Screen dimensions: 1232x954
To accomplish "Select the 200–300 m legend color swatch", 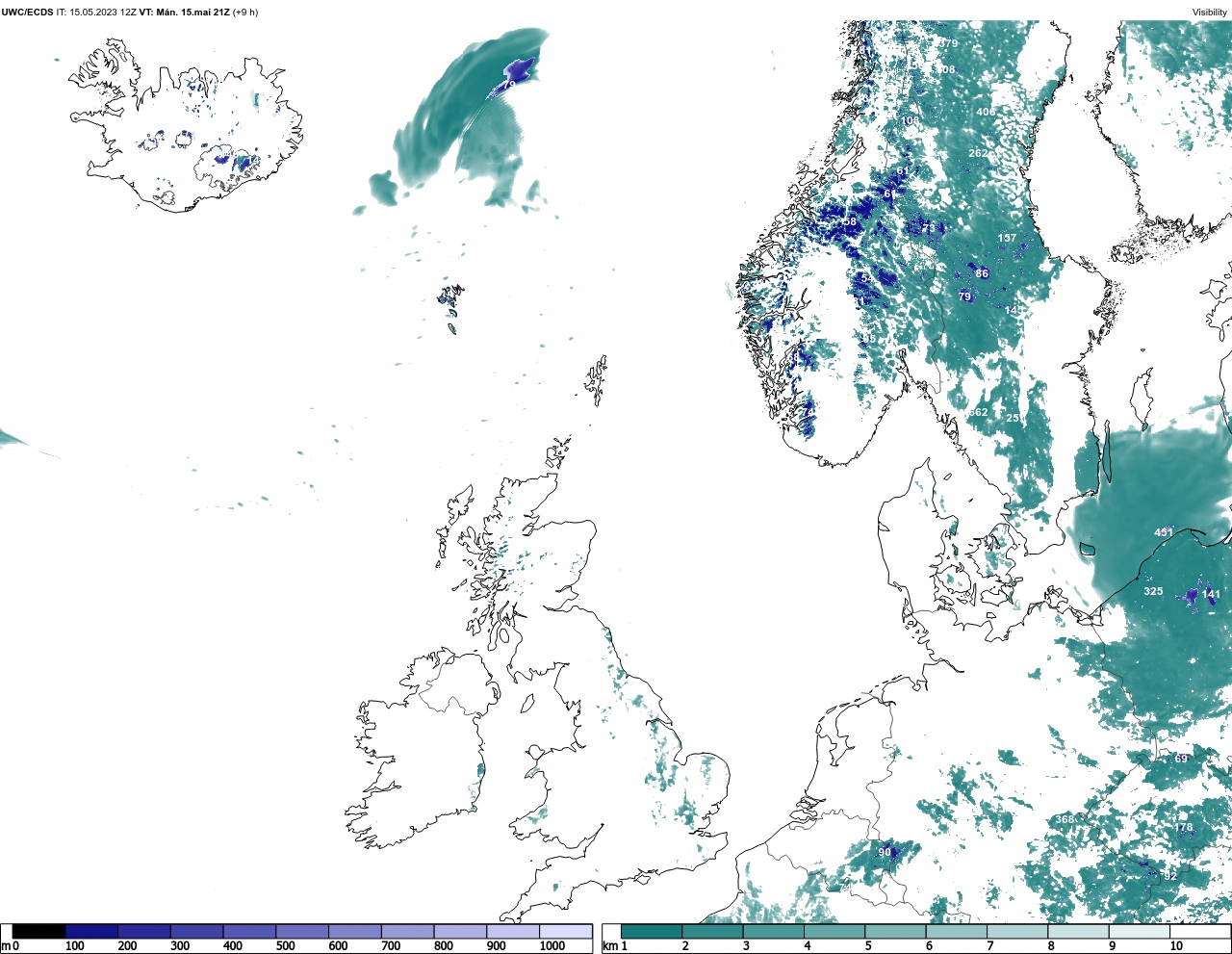I will (144, 932).
